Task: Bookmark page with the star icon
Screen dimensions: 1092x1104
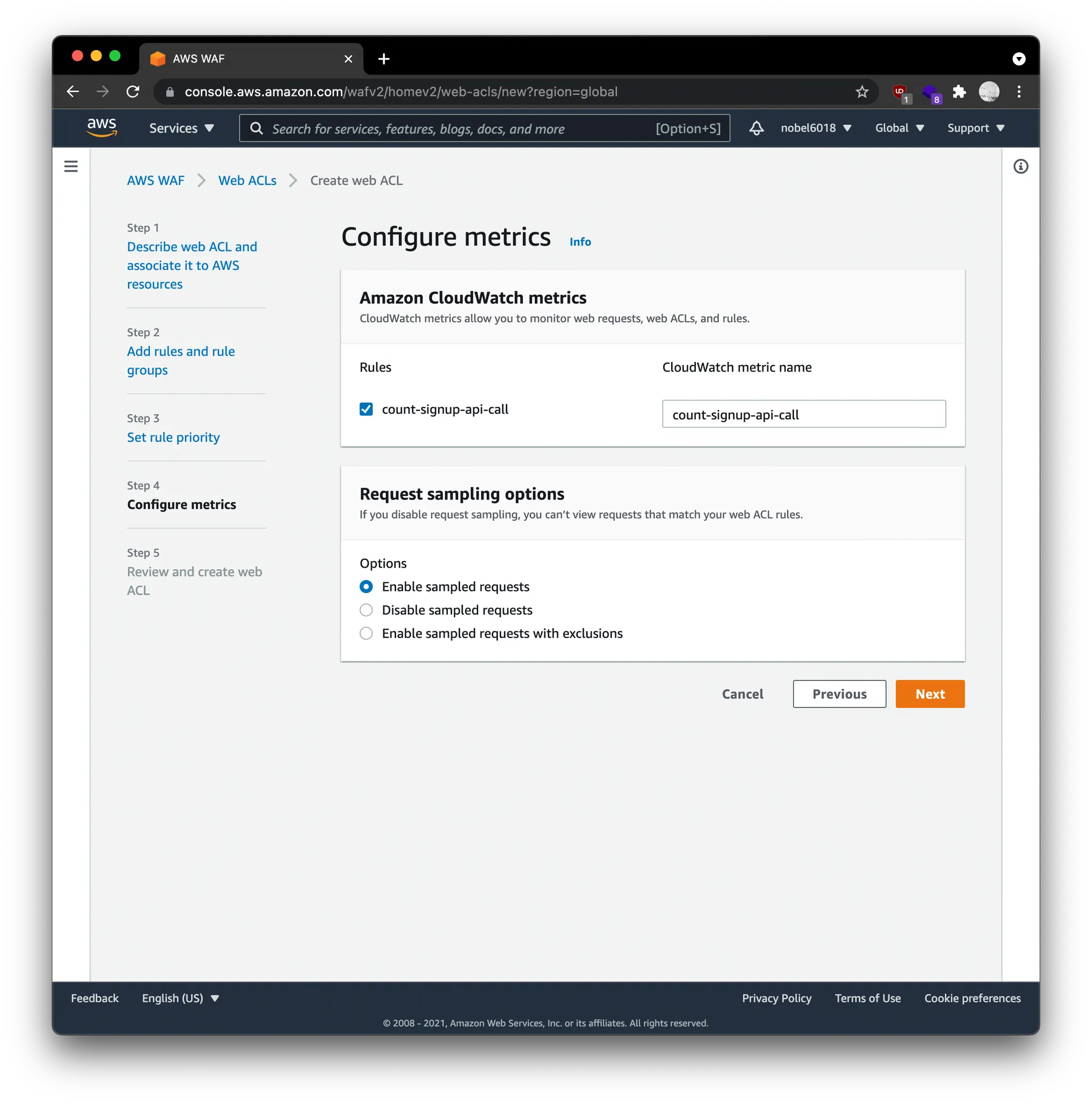Action: [x=862, y=92]
